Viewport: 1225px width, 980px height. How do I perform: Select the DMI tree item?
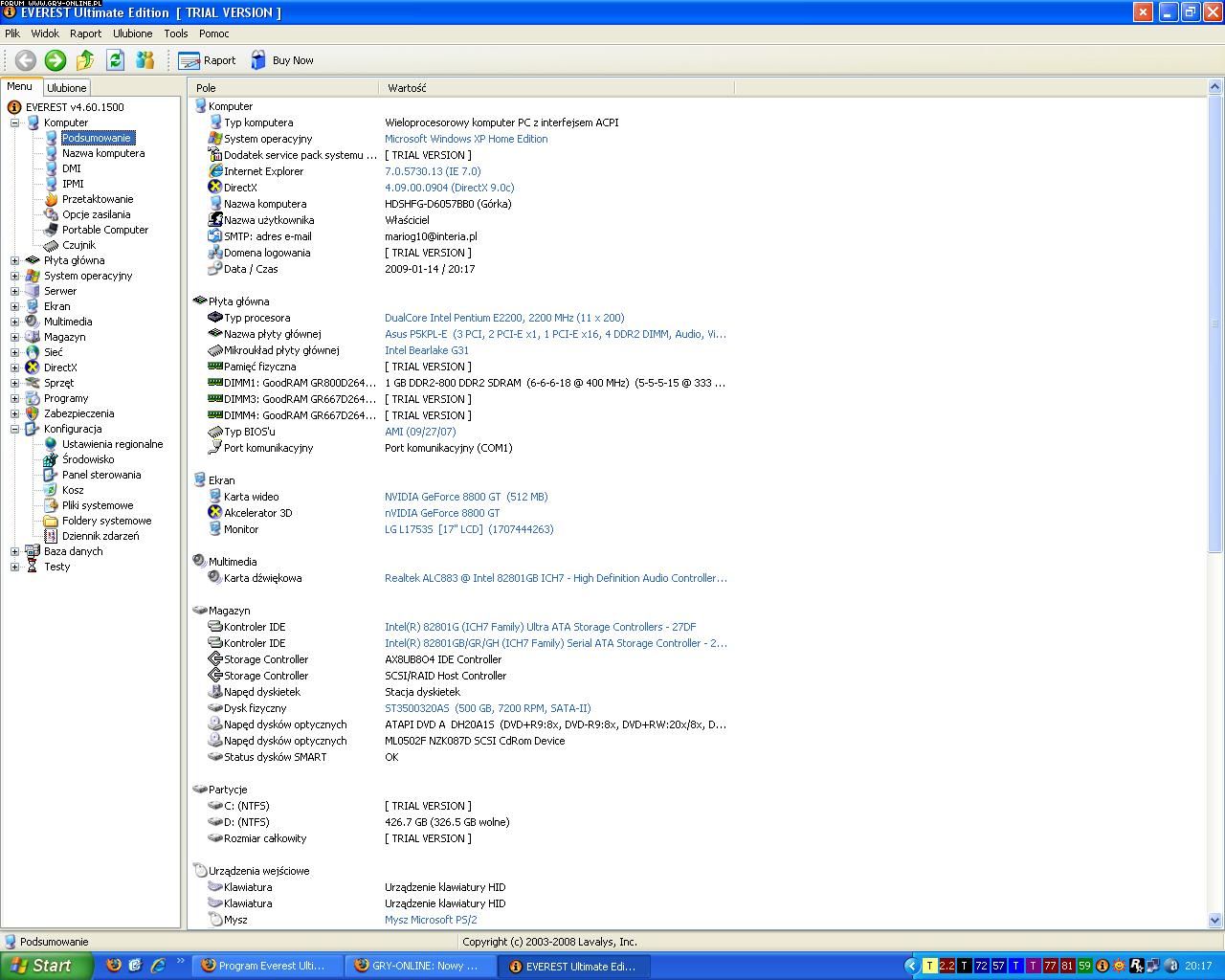(x=72, y=168)
